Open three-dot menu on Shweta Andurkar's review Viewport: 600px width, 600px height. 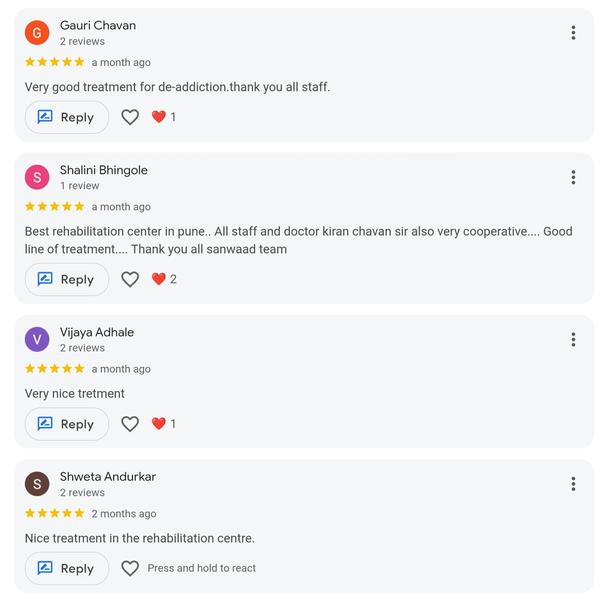click(x=573, y=484)
